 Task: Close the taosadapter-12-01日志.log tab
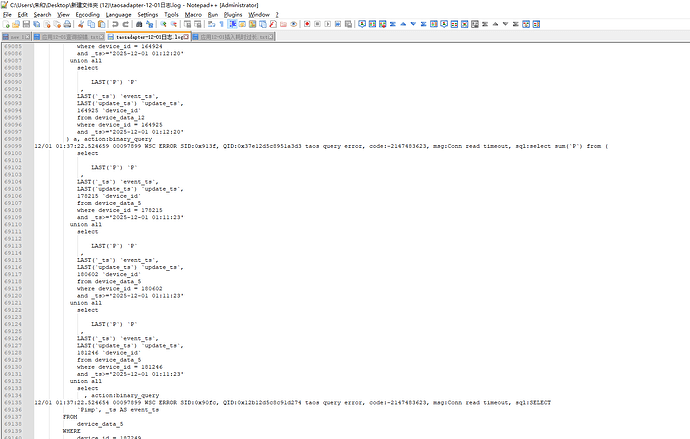click(x=185, y=37)
